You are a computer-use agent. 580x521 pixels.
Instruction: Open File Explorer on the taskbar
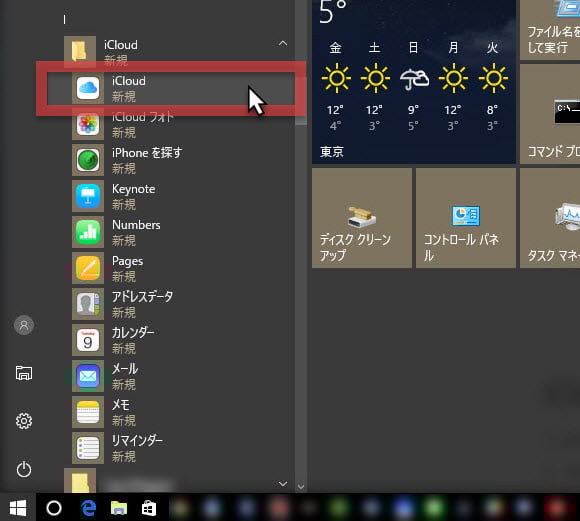[119, 508]
